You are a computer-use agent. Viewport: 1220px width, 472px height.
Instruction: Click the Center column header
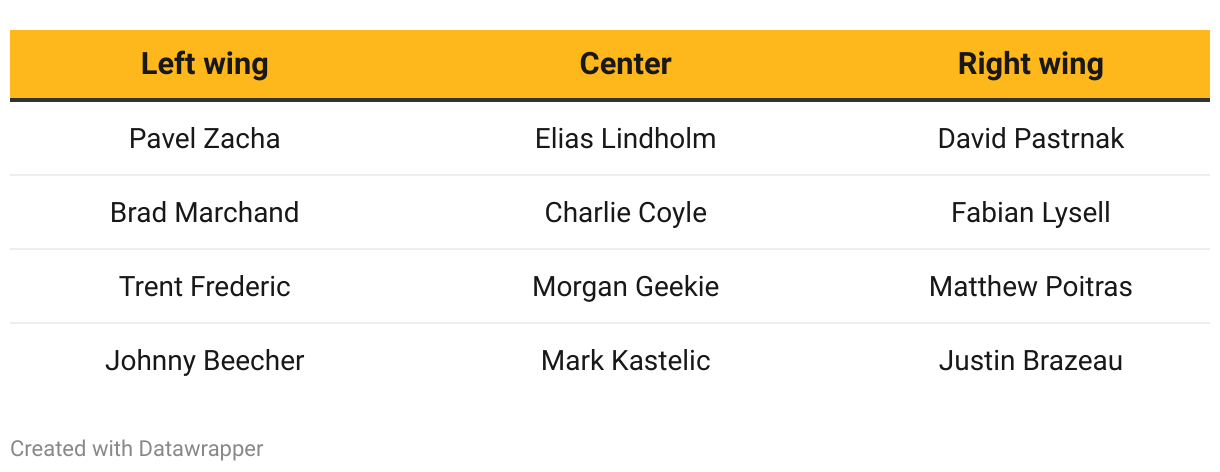[x=625, y=64]
